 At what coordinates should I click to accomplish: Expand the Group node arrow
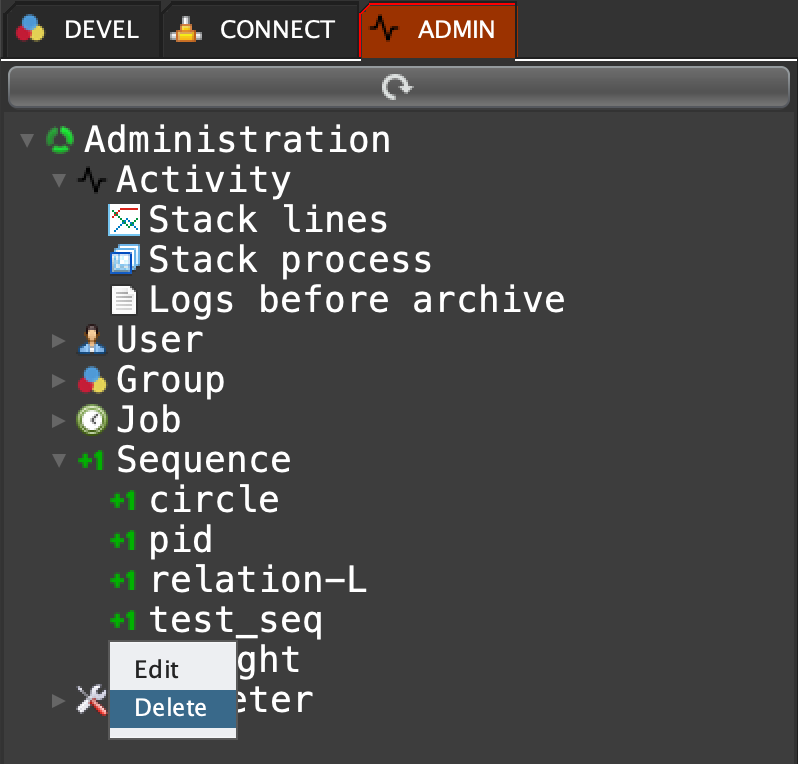tap(59, 380)
